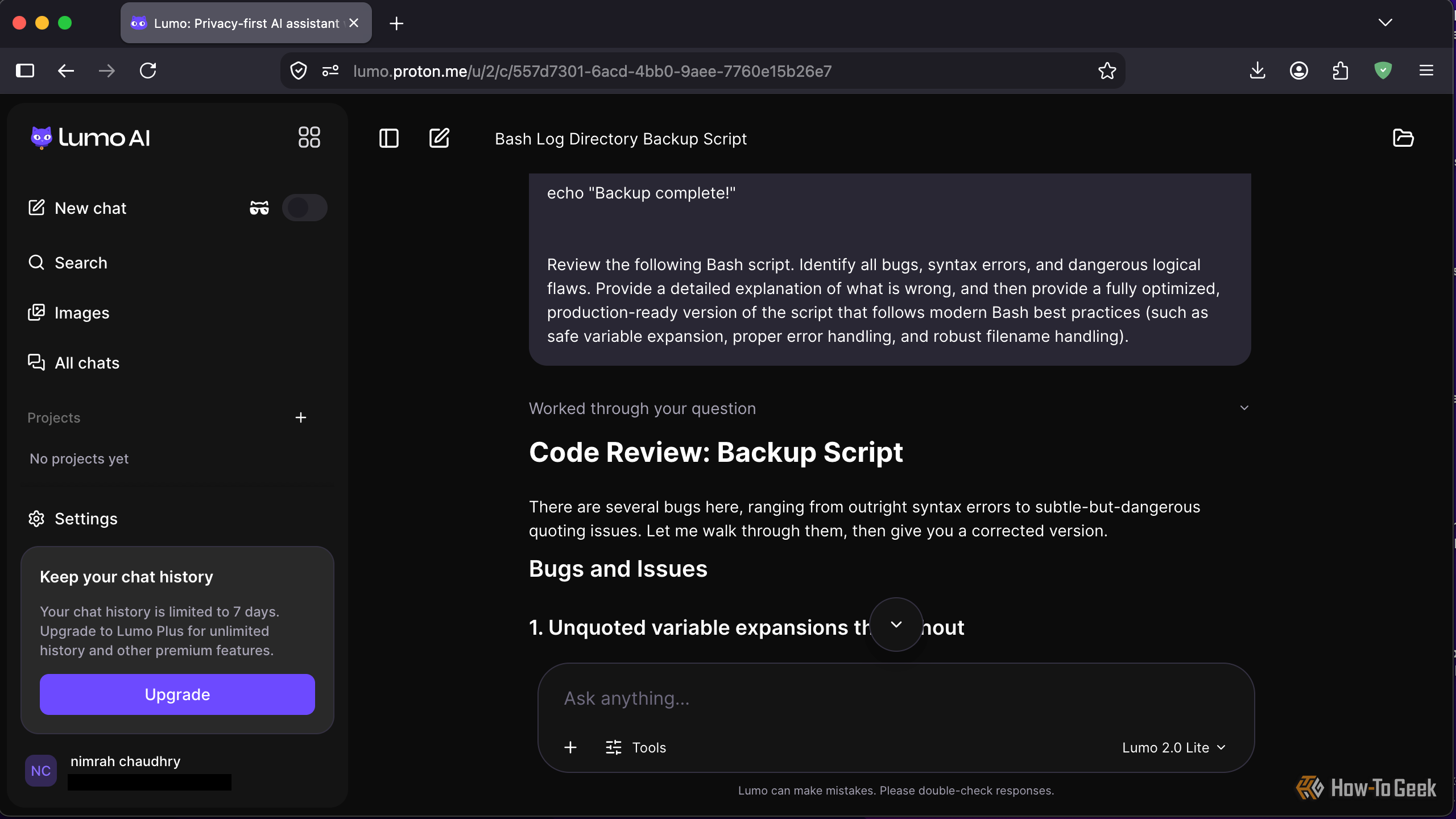Click the 'Lumo can make mistakes' disclaimer text

(896, 791)
